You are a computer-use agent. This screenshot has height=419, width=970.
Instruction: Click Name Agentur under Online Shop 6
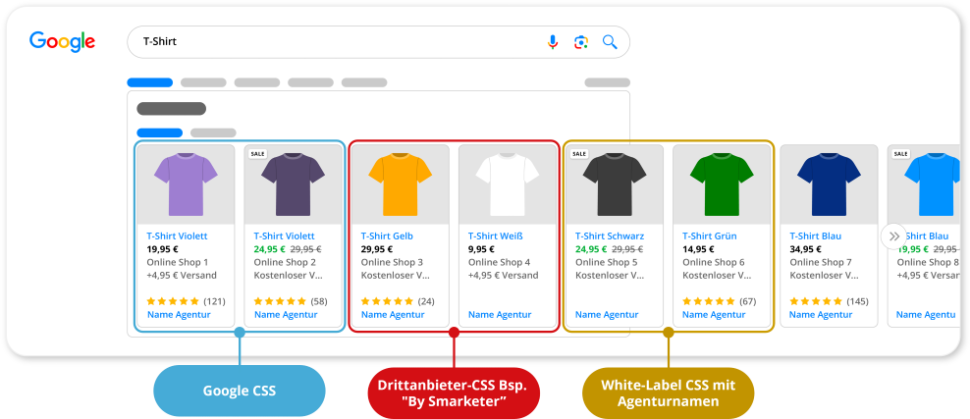(714, 314)
